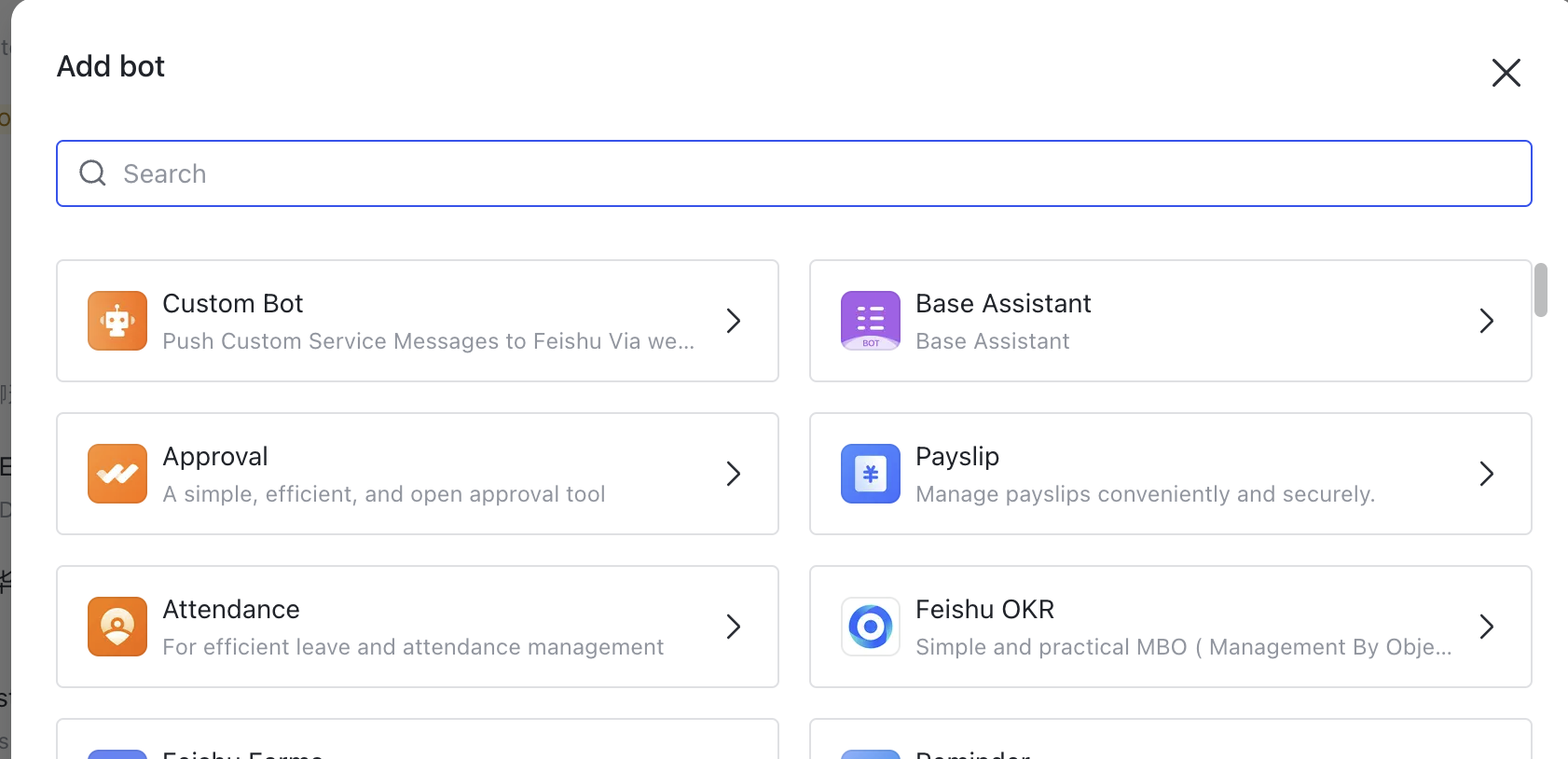
Task: Click description 'A simple, efficient, and open approval tool'
Action: coord(384,494)
